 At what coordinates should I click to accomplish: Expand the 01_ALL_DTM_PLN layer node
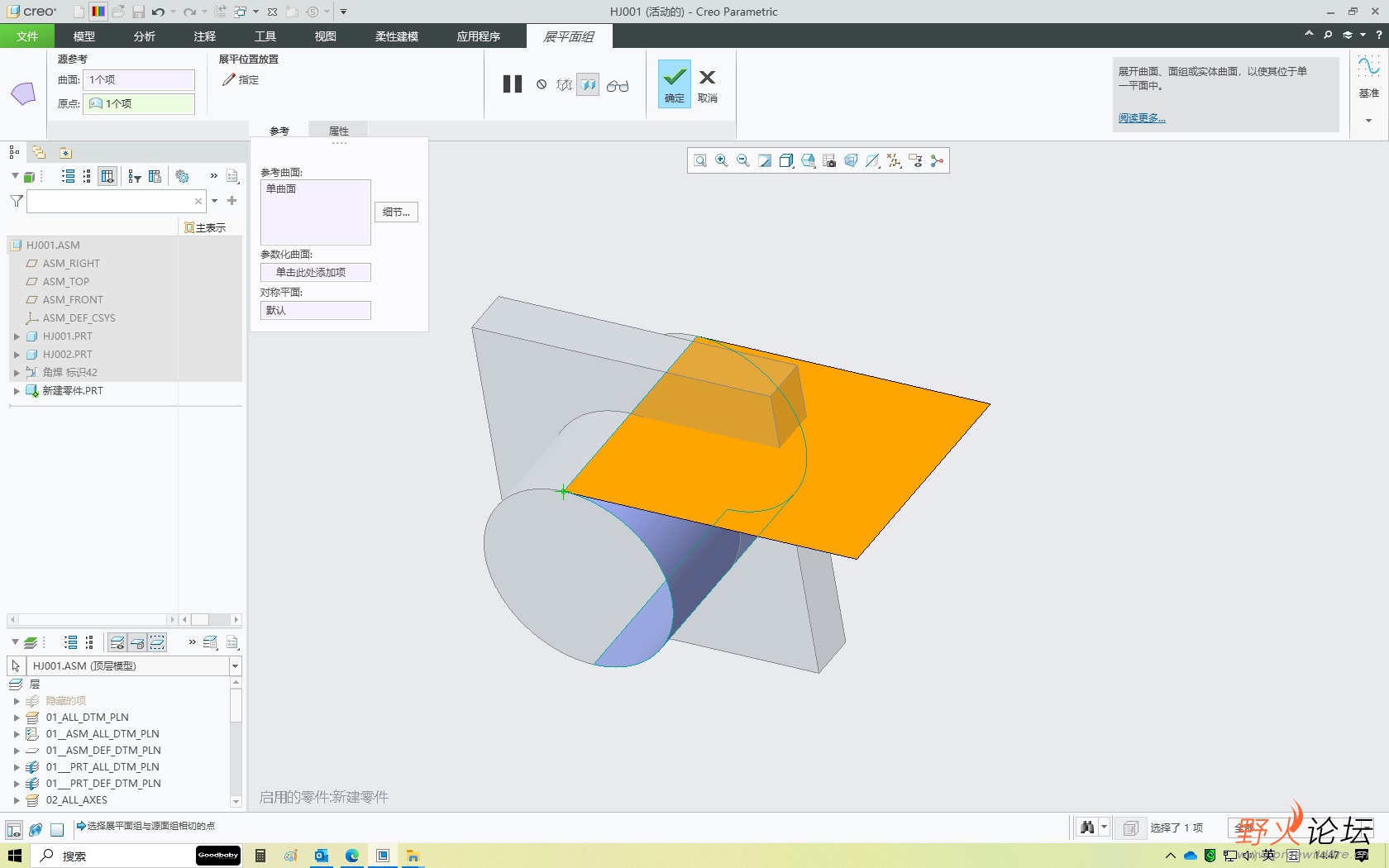(17, 718)
